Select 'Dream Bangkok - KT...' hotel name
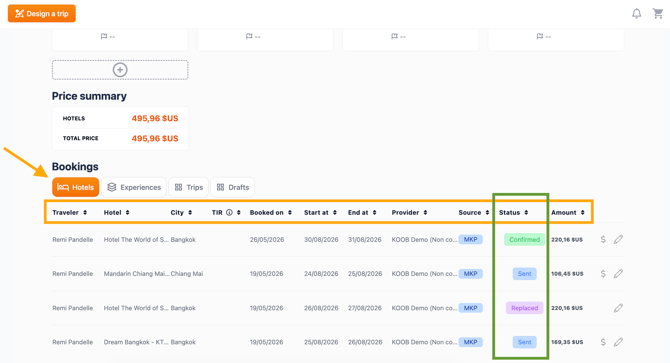This screenshot has height=363, width=670. point(136,342)
